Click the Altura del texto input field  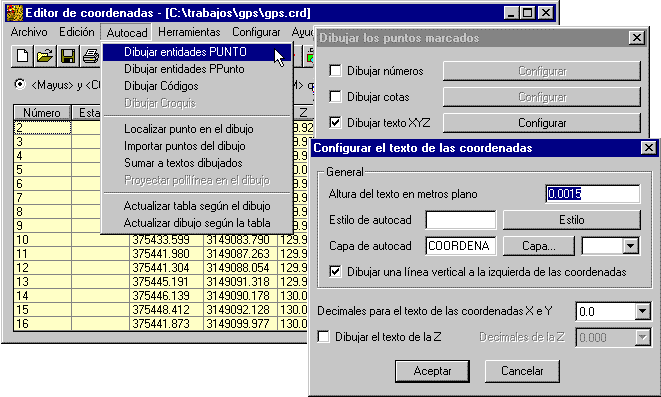click(x=593, y=194)
